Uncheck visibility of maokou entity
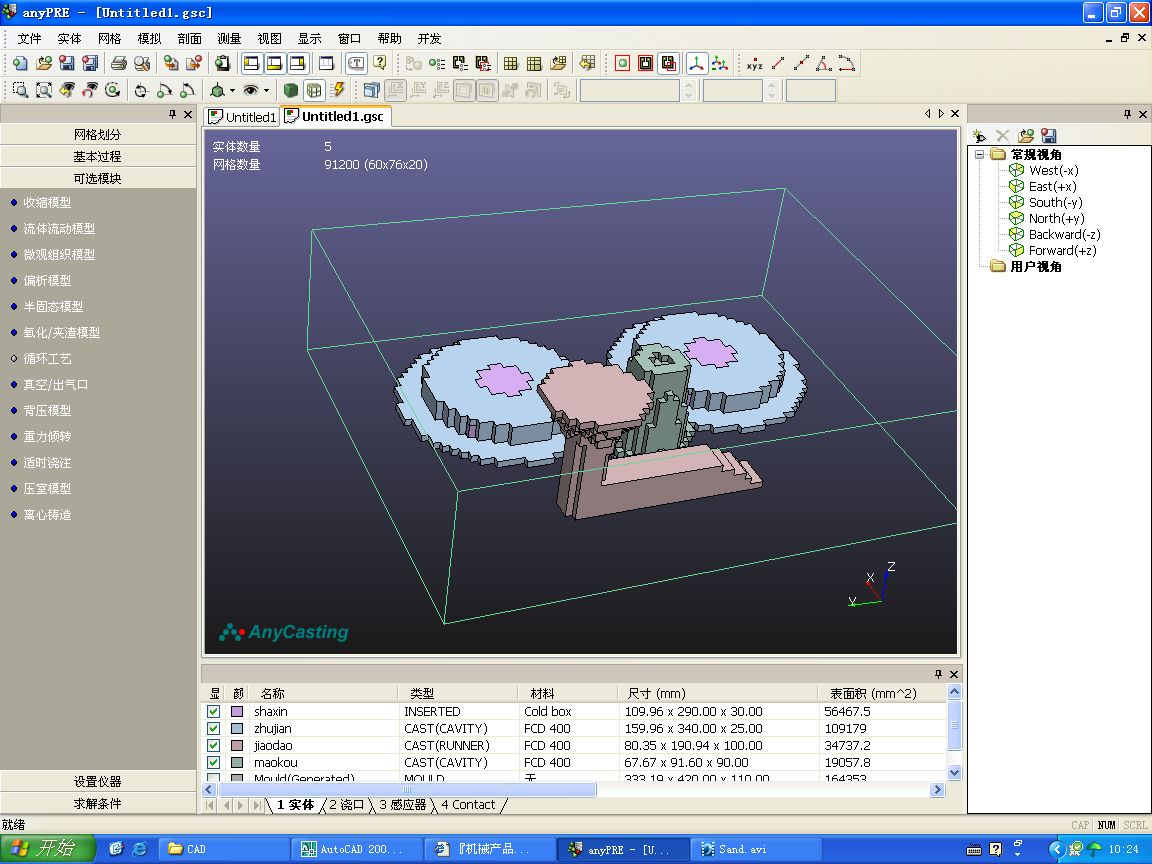 click(x=213, y=763)
